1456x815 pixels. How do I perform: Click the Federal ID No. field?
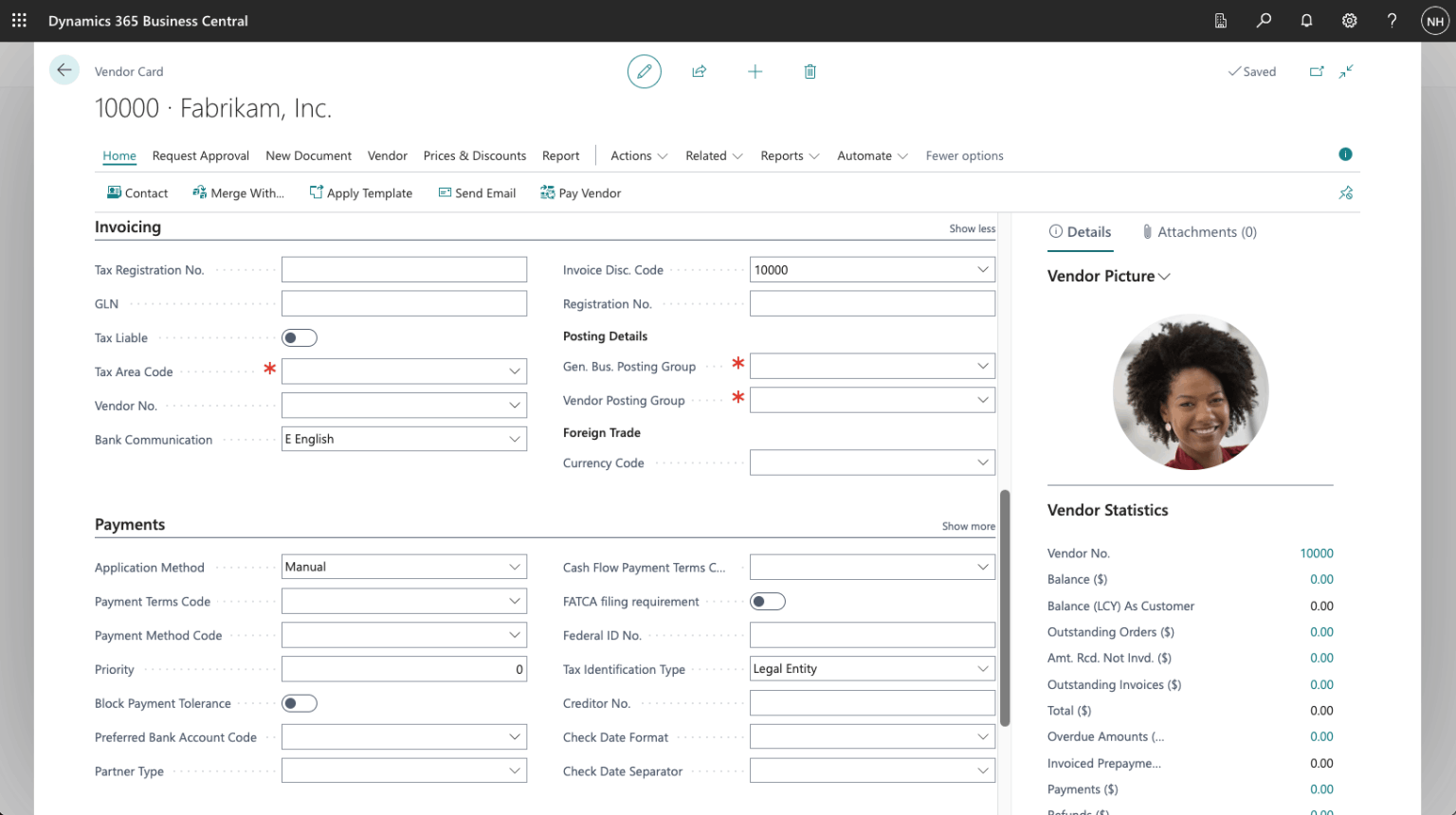point(872,635)
